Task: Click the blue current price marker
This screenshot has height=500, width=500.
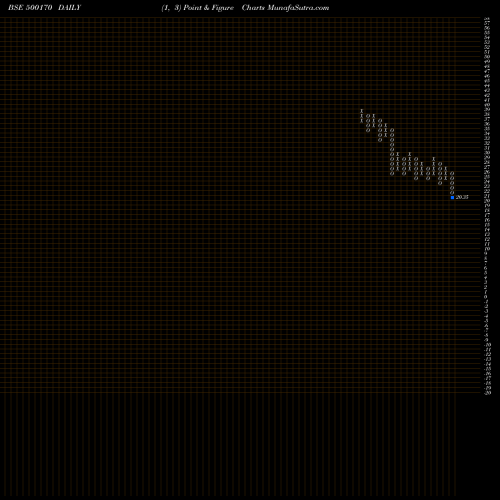Action: 452,197
